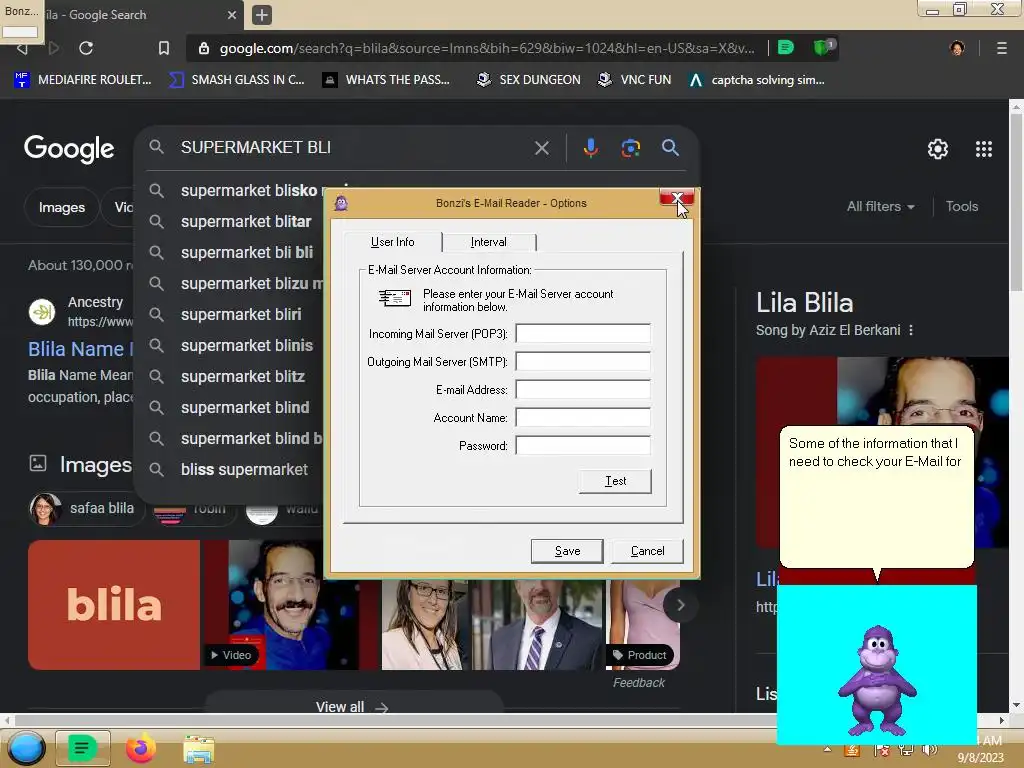Image resolution: width=1024 pixels, height=768 pixels.
Task: Save the e-mail reader options
Action: tap(567, 551)
